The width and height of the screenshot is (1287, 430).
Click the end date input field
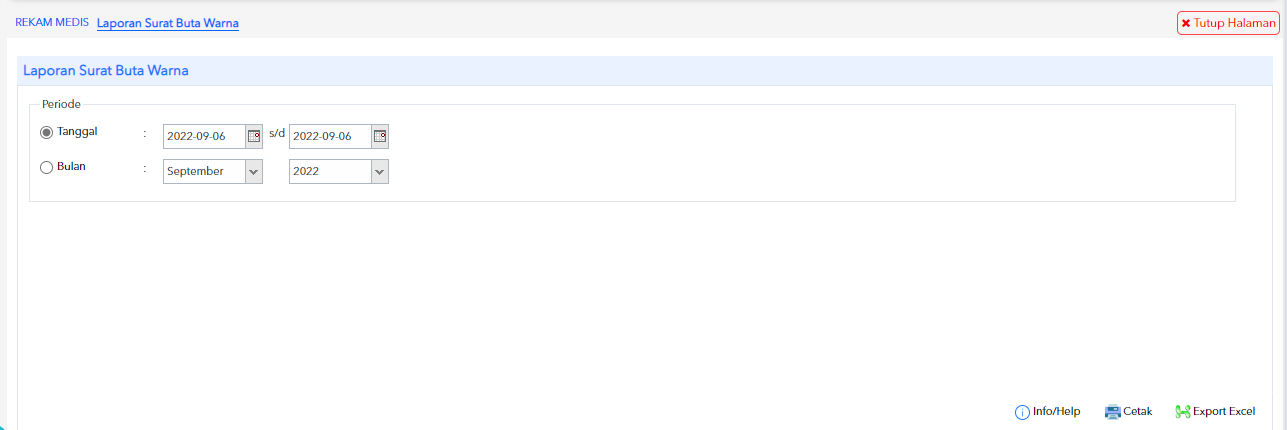click(x=331, y=136)
